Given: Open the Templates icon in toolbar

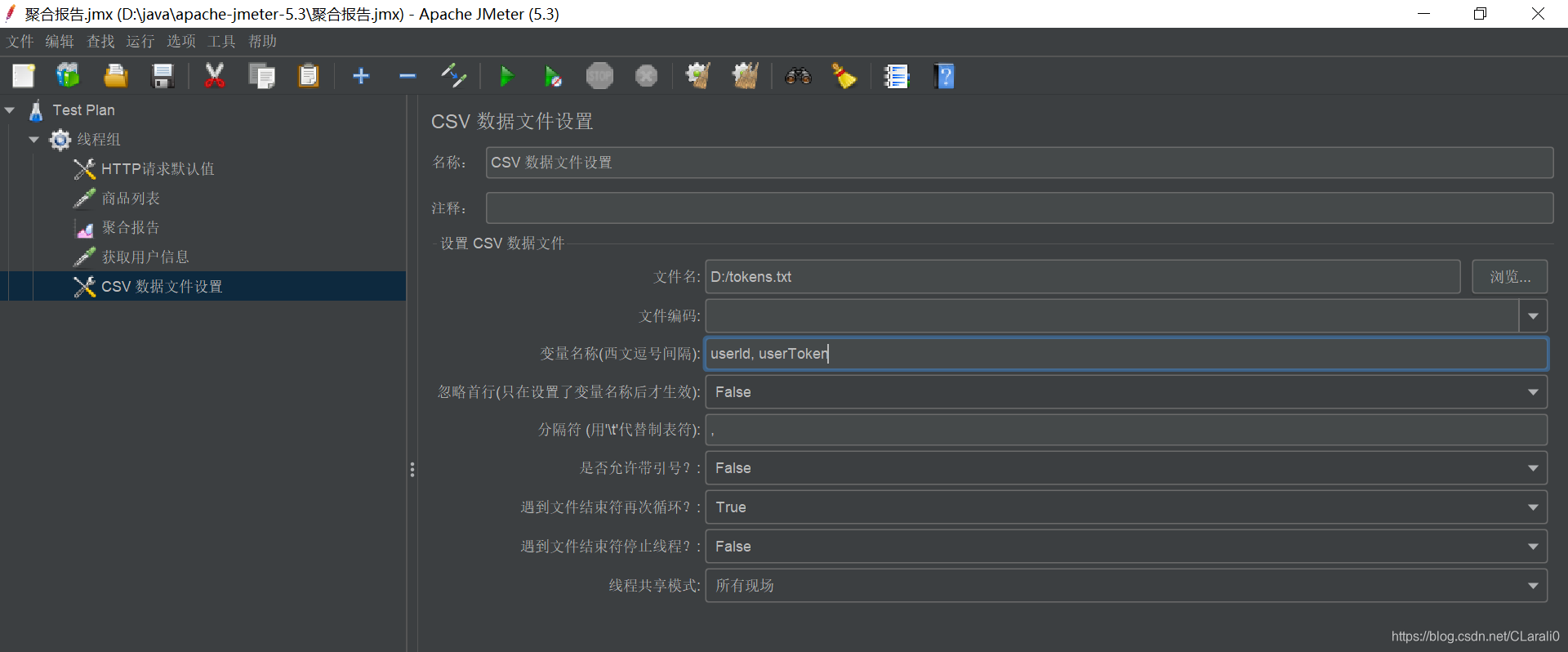Looking at the screenshot, I should tap(68, 76).
